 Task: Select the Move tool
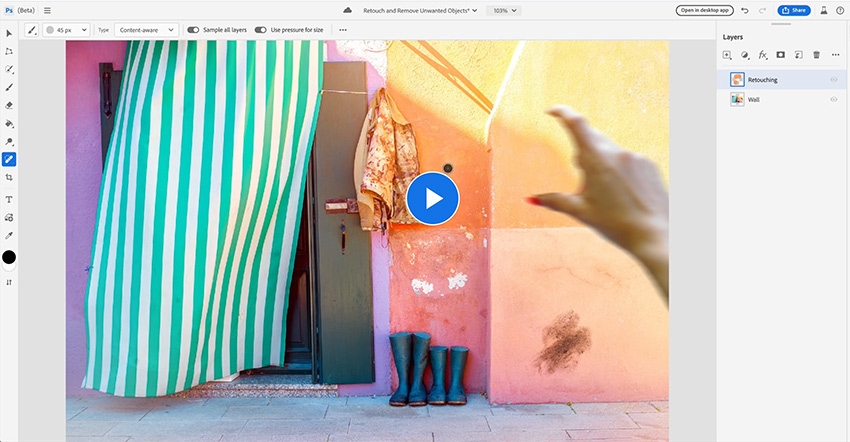click(x=9, y=33)
